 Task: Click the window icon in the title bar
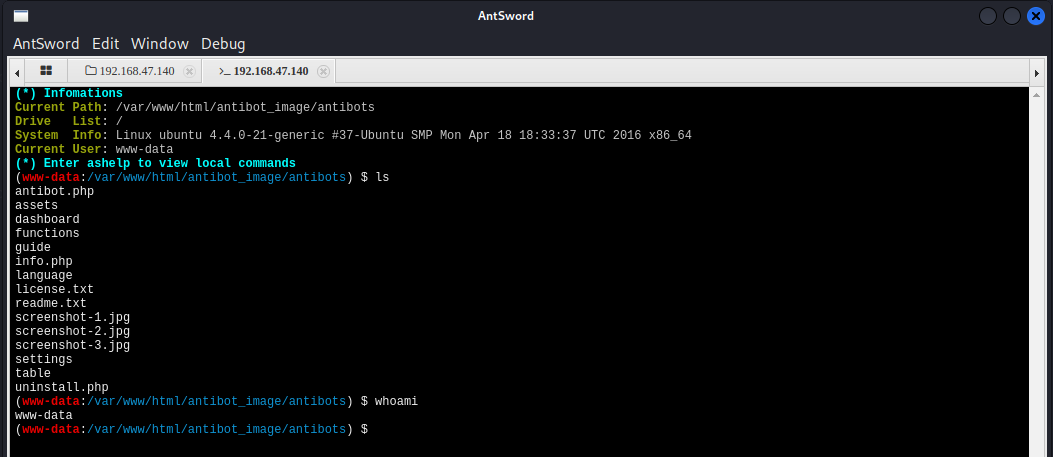21,15
